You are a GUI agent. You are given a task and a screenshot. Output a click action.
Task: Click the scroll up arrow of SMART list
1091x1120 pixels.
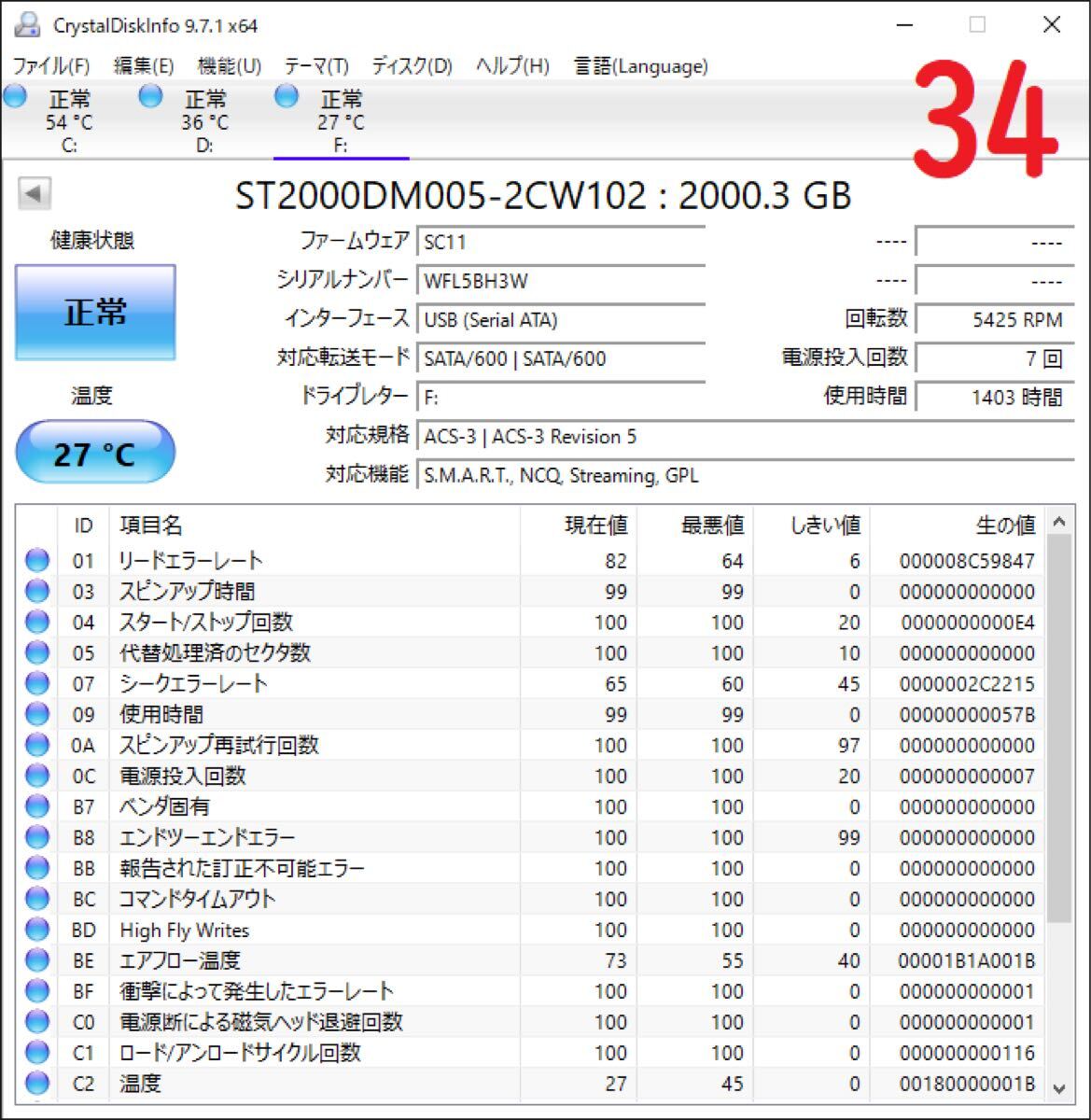point(1058,523)
